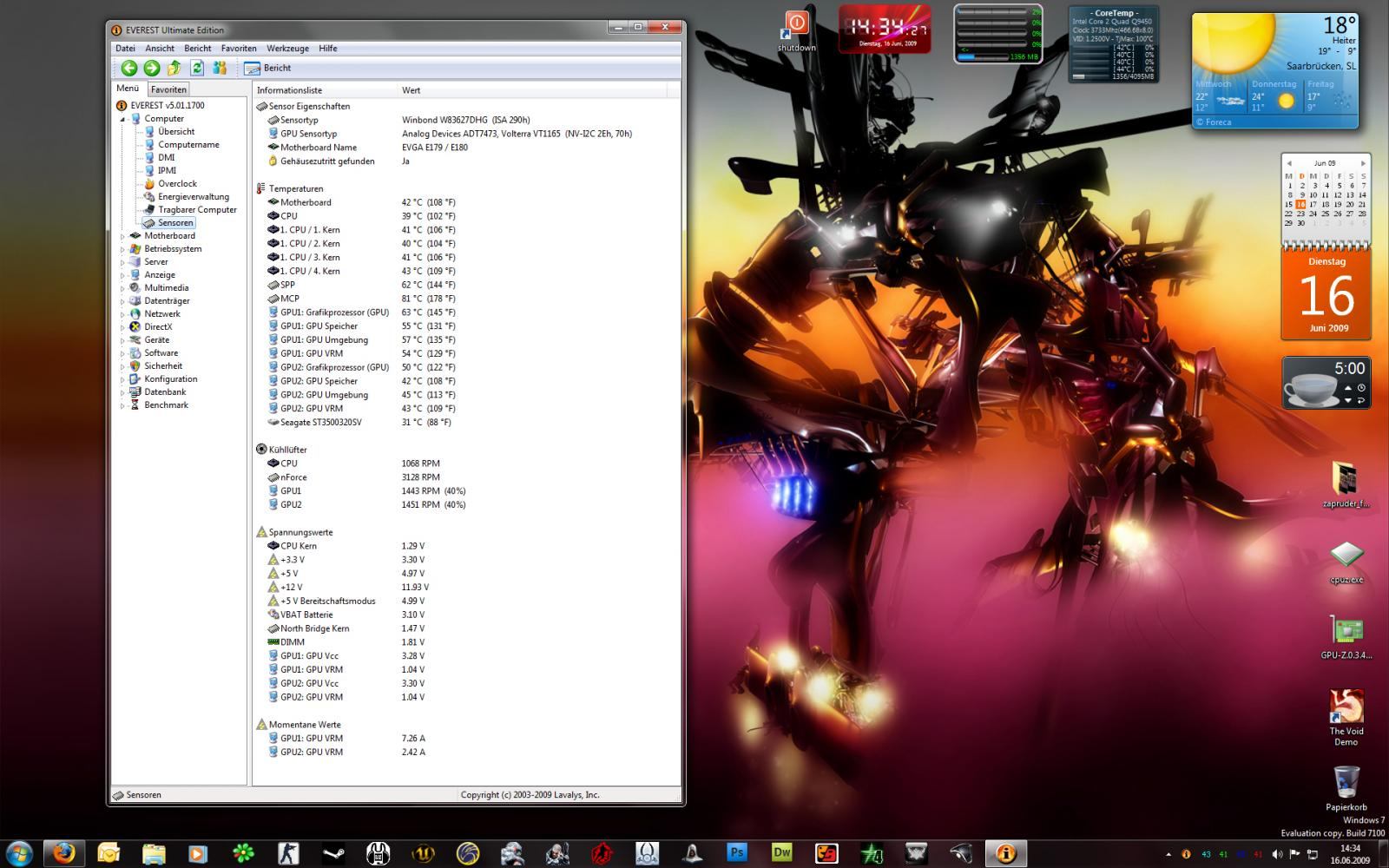The image size is (1389, 868).
Task: Click the shutdown desktop shortcut
Action: tap(796, 30)
